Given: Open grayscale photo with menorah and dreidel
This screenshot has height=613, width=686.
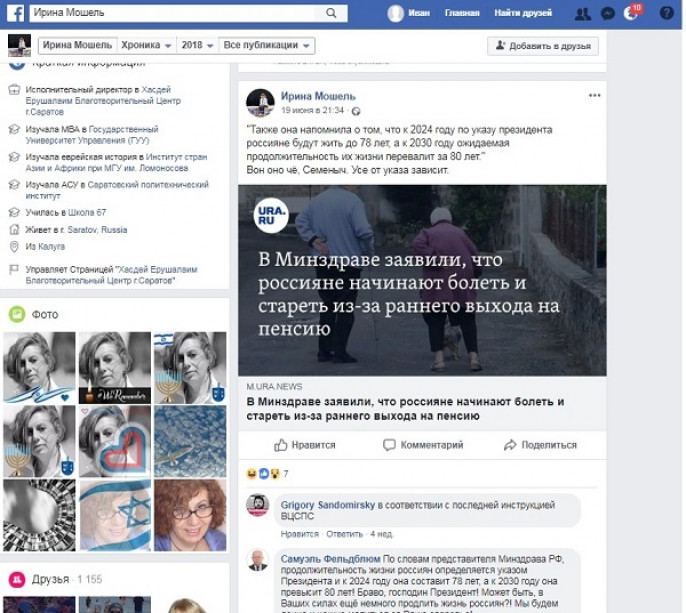Looking at the screenshot, I should pos(39,441).
